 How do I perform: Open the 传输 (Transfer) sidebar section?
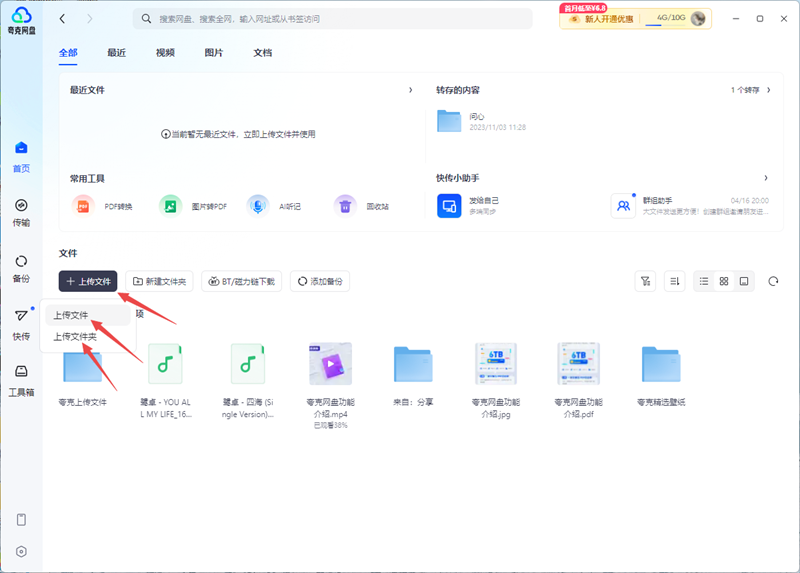pos(21,211)
